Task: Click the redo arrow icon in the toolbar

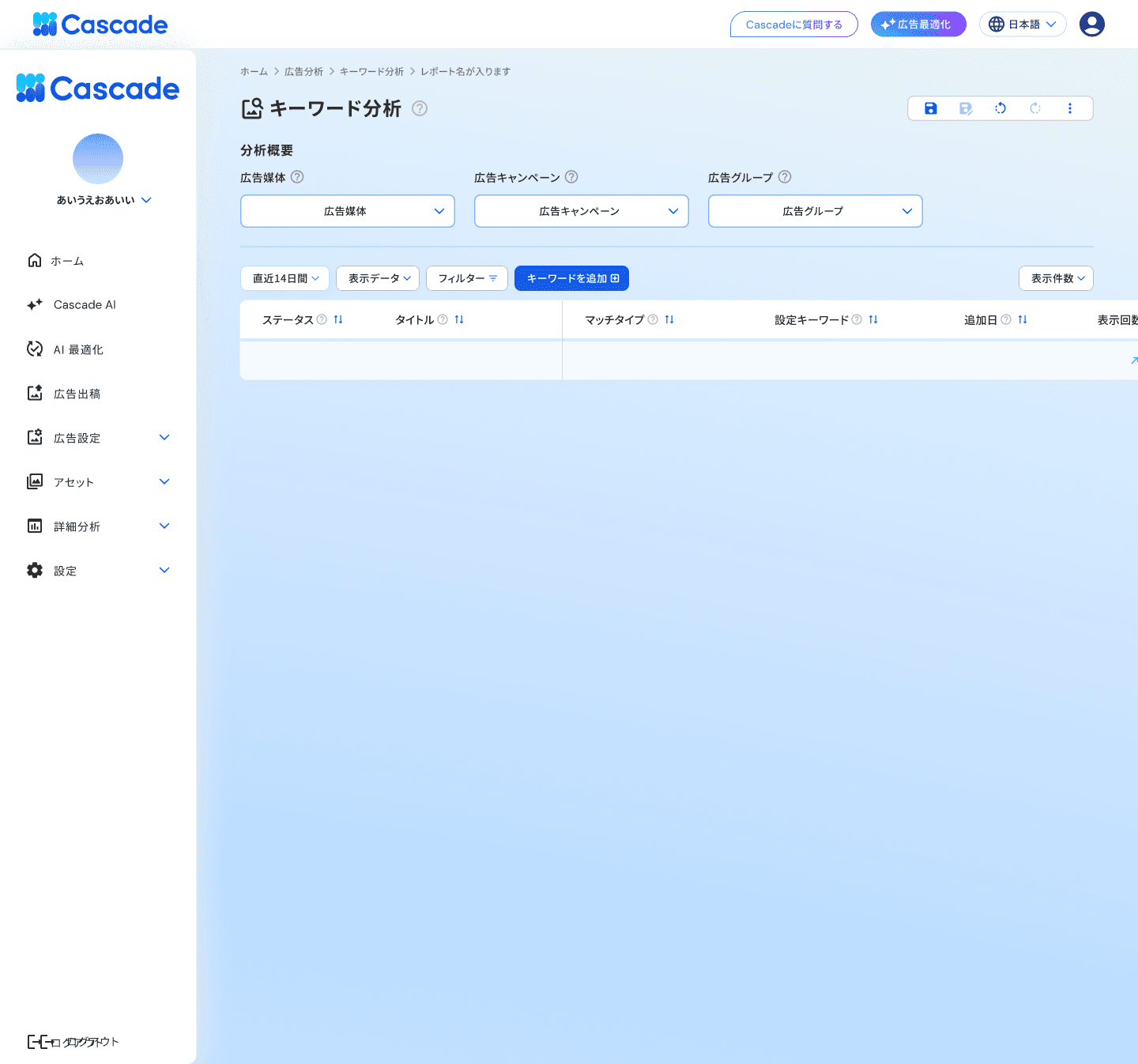Action: pos(1035,108)
